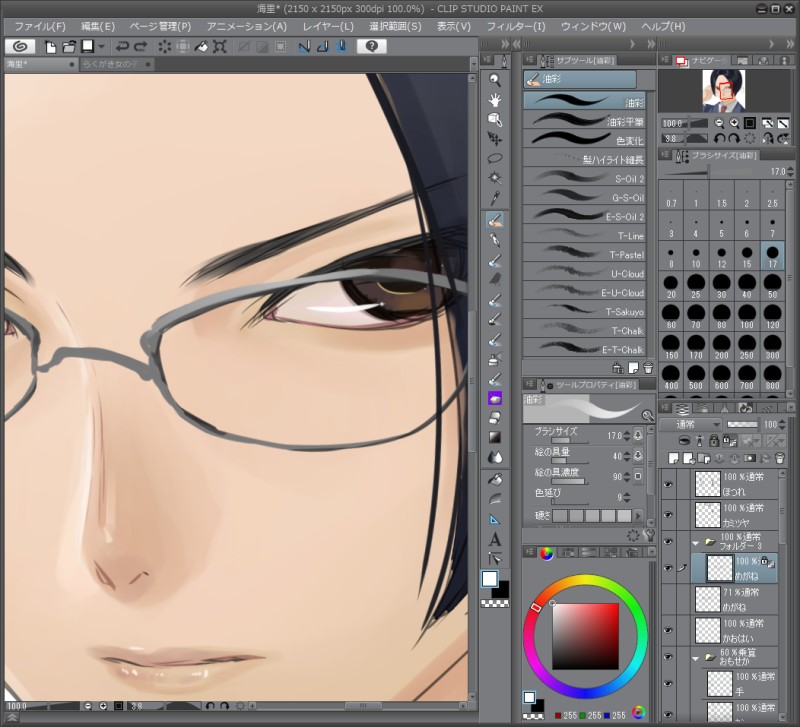Select the 3D Operation object tool
Image resolution: width=800 pixels, height=727 pixels.
[x=494, y=119]
